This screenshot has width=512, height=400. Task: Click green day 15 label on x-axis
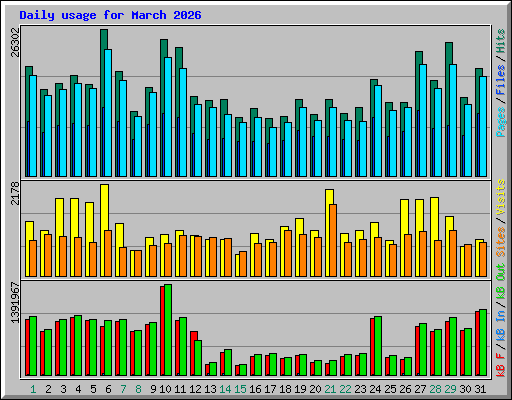(240, 389)
